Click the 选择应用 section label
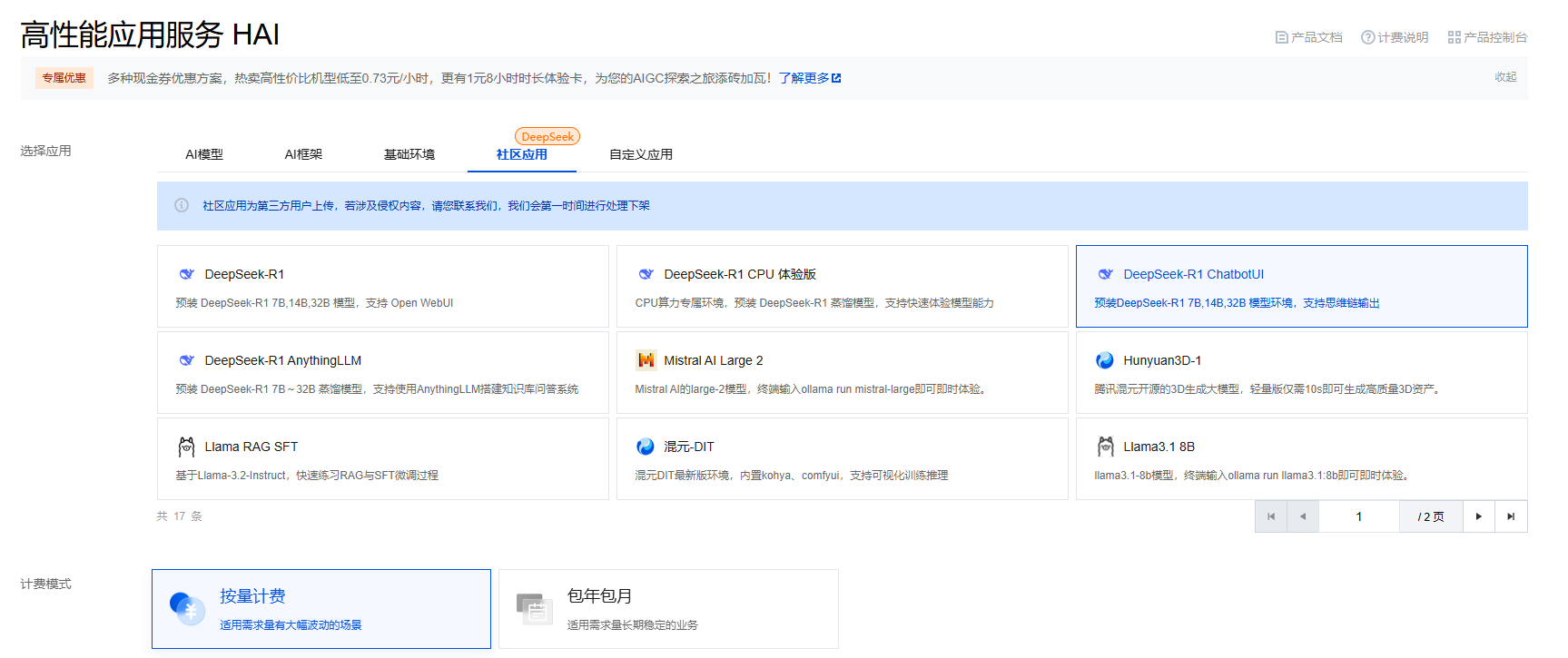This screenshot has height=658, width=1568. point(45,151)
